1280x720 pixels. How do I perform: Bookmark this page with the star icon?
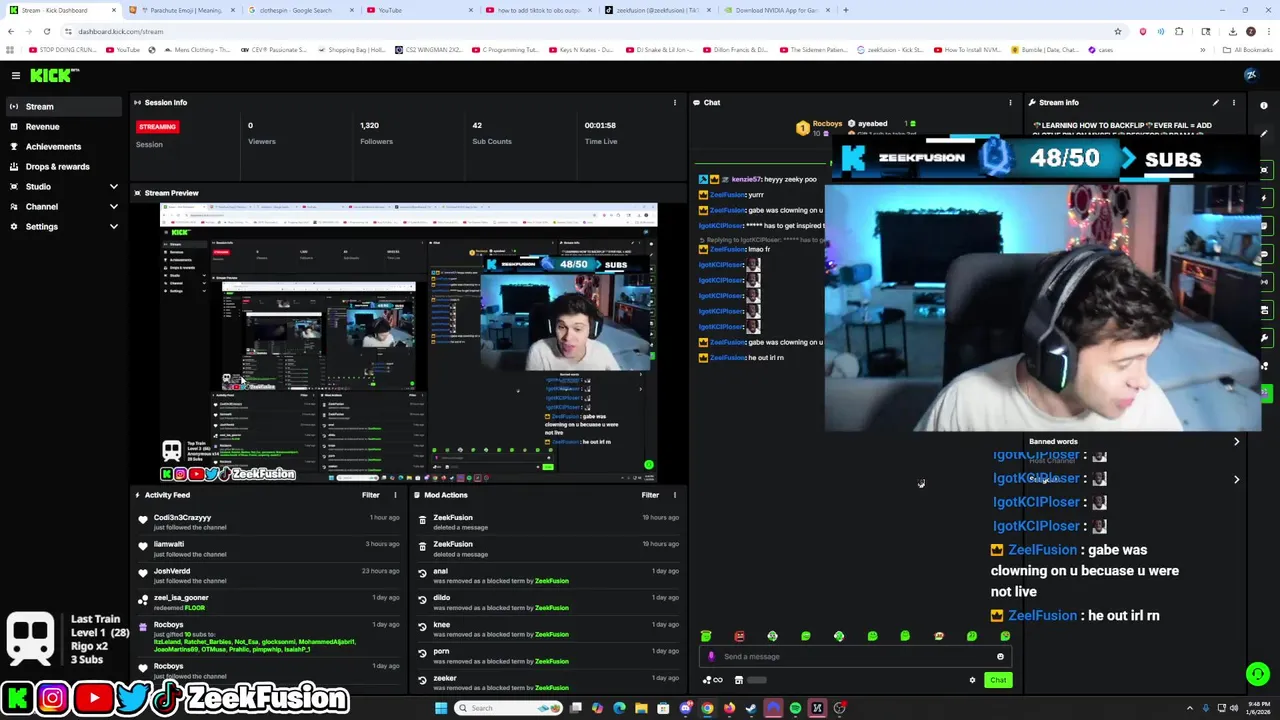(1118, 31)
